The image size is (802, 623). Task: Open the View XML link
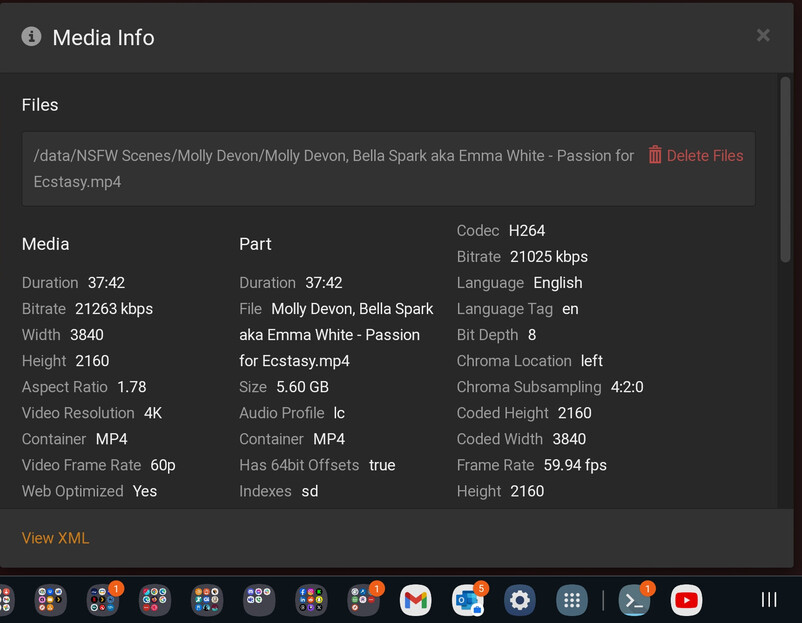(55, 538)
